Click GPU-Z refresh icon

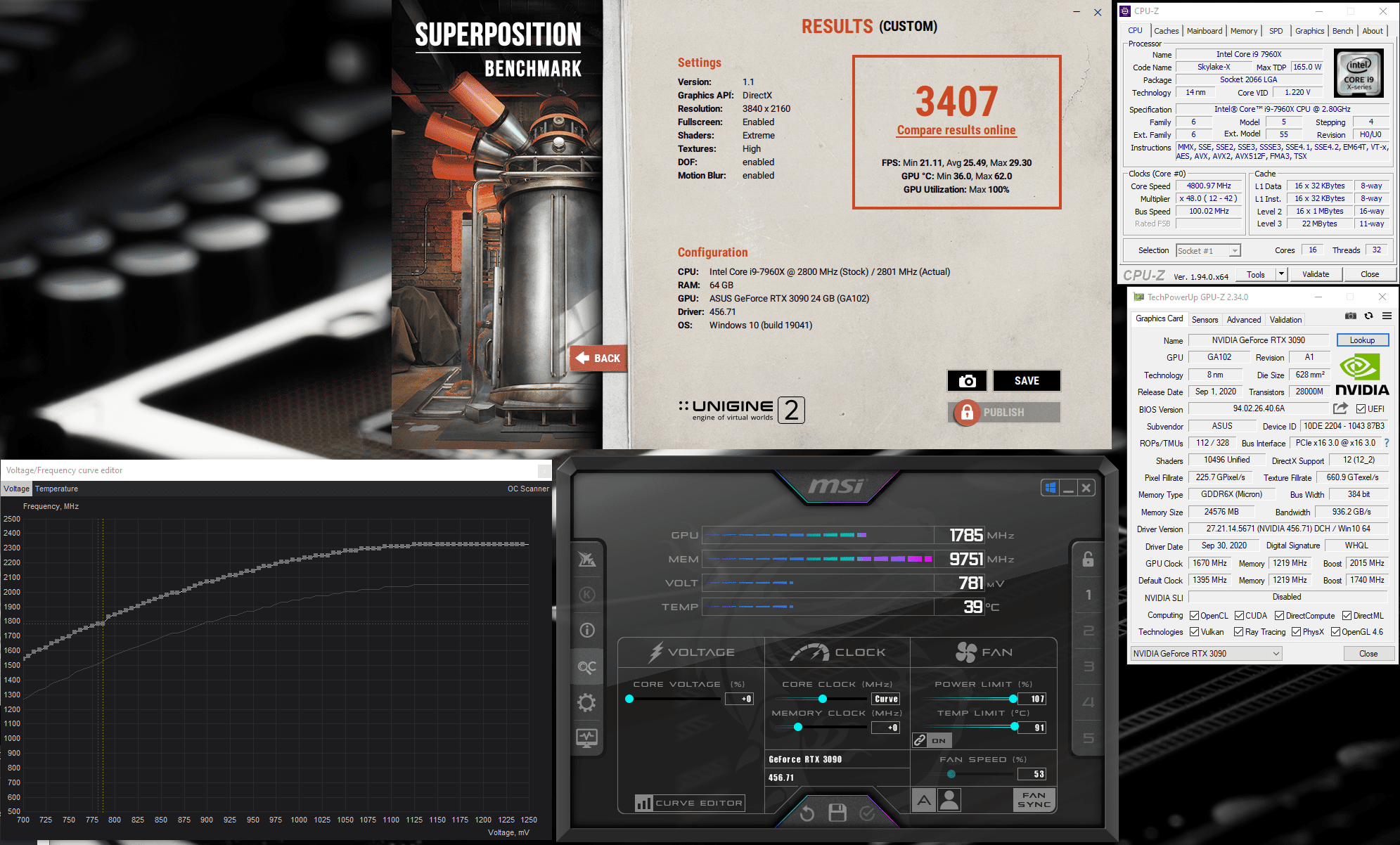[1369, 316]
